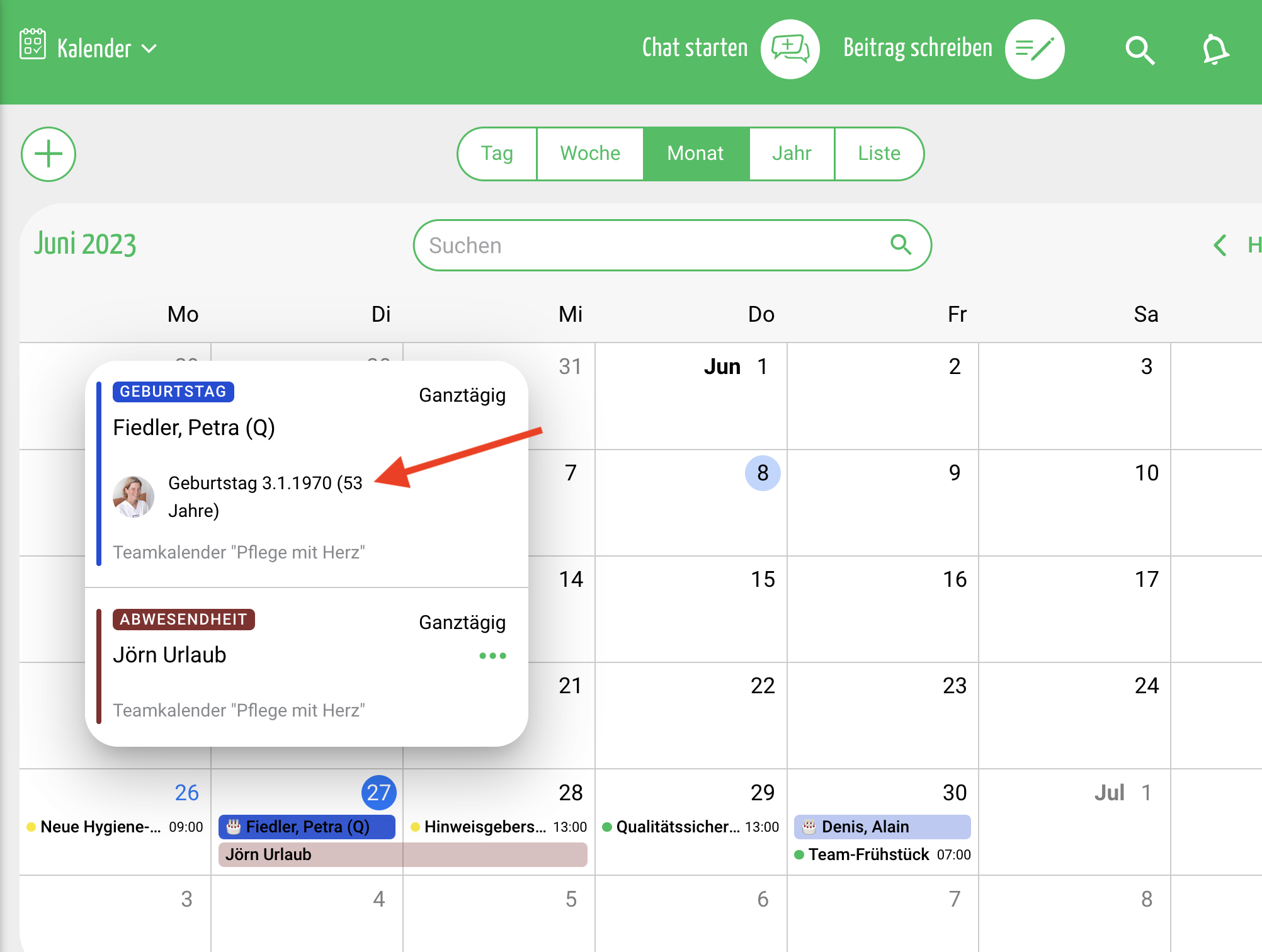This screenshot has height=952, width=1262.
Task: Select the highlighted day 8
Action: click(x=763, y=473)
